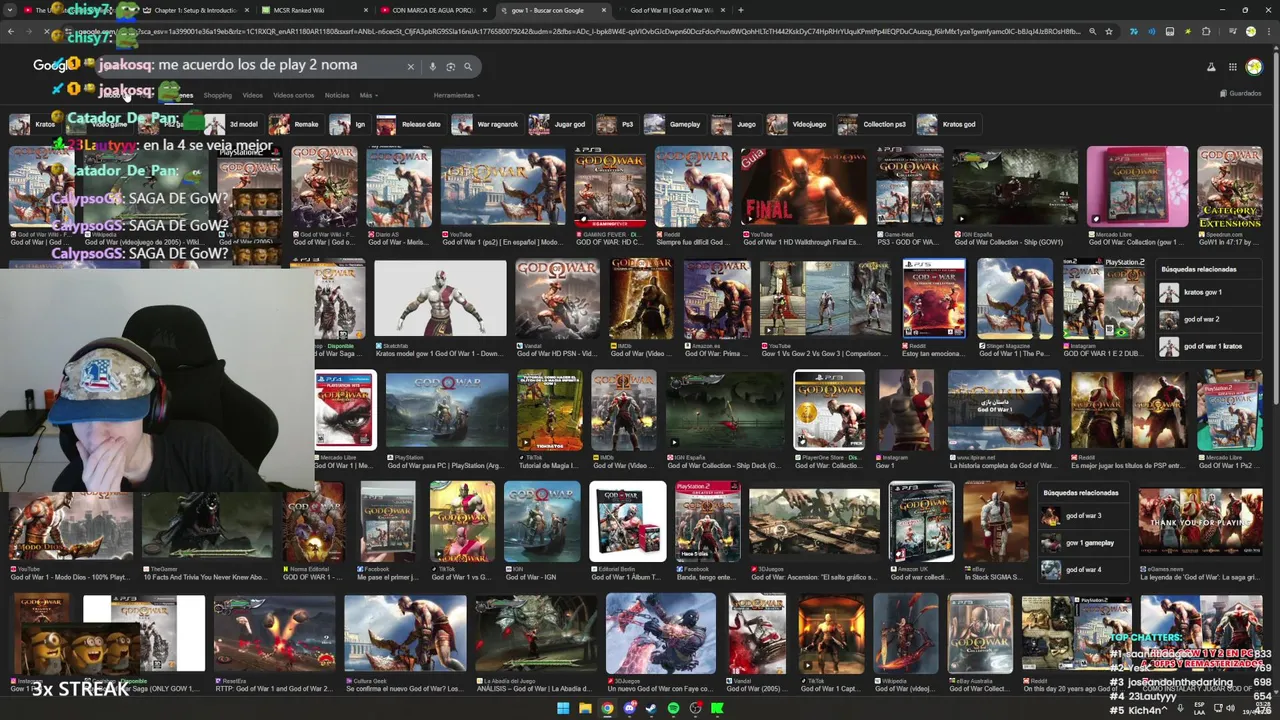Click the browser Back arrow
Screen dimensions: 1280x720
(x=11, y=31)
